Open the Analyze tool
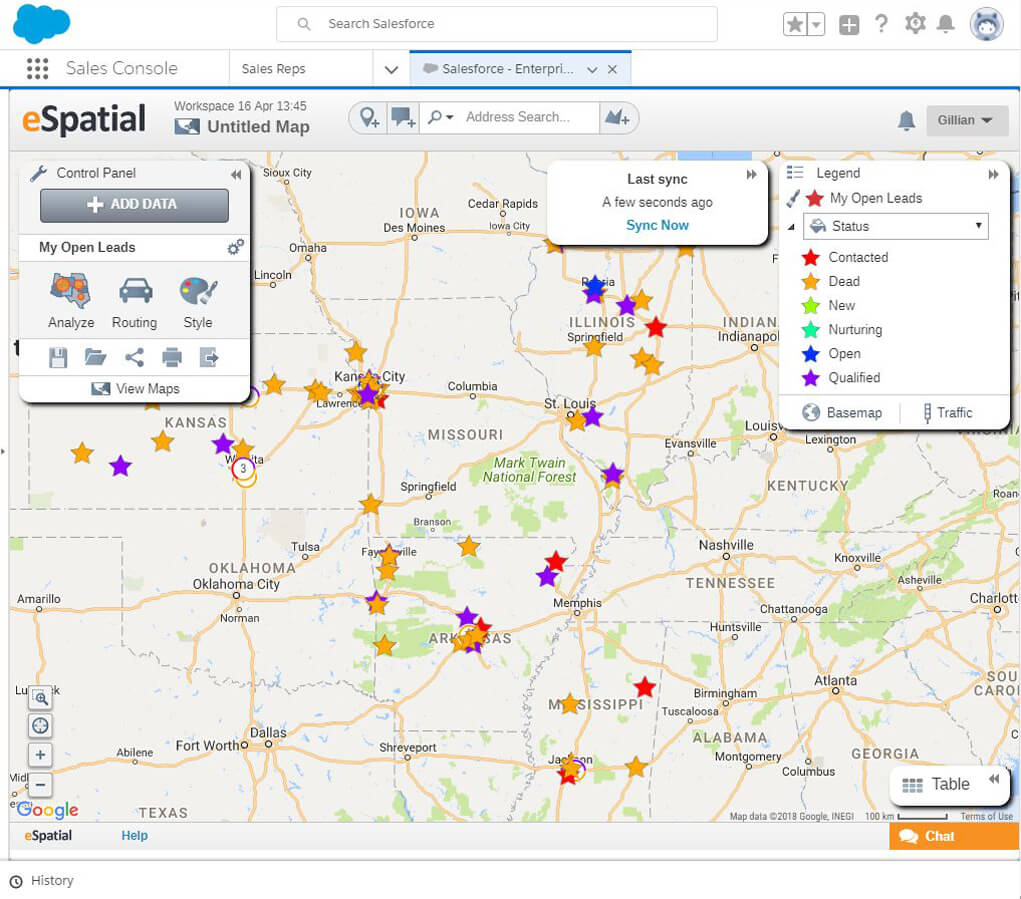Screen dimensions: 1021x899 point(70,300)
